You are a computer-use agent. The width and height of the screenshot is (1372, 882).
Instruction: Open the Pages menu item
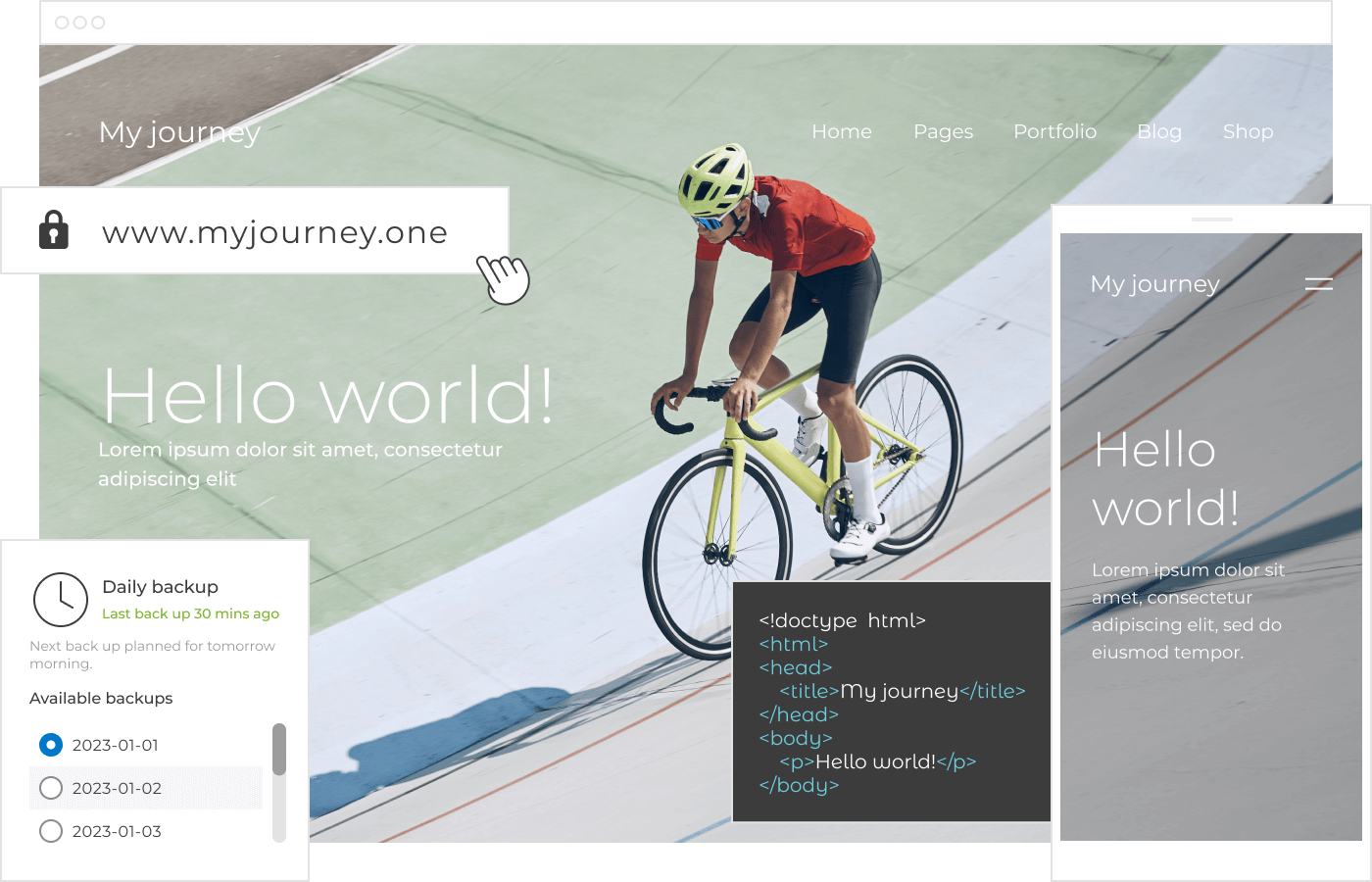pyautogui.click(x=944, y=132)
